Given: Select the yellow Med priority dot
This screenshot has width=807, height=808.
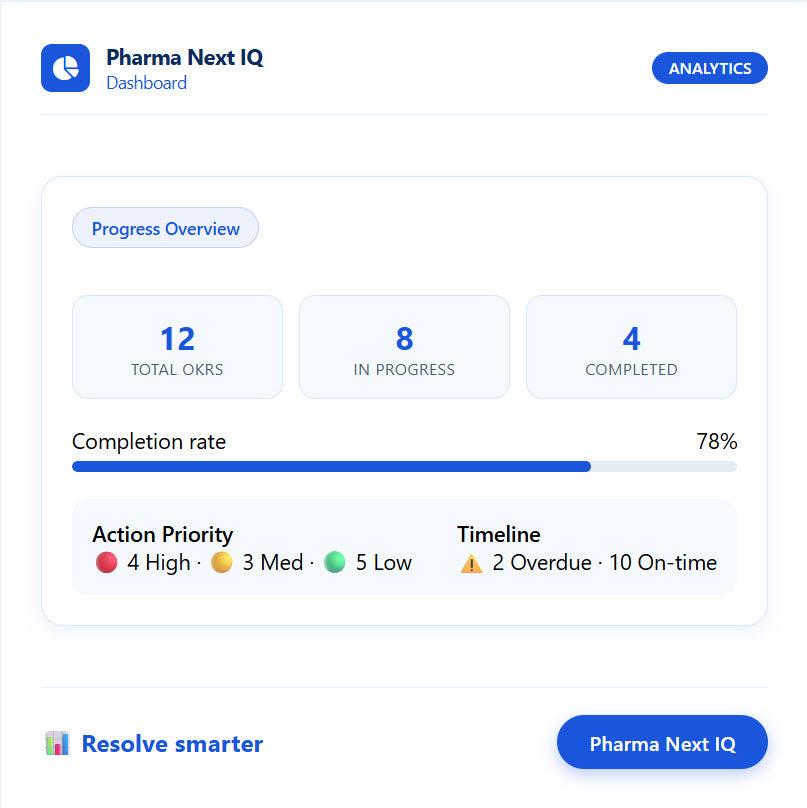Looking at the screenshot, I should pyautogui.click(x=221, y=562).
